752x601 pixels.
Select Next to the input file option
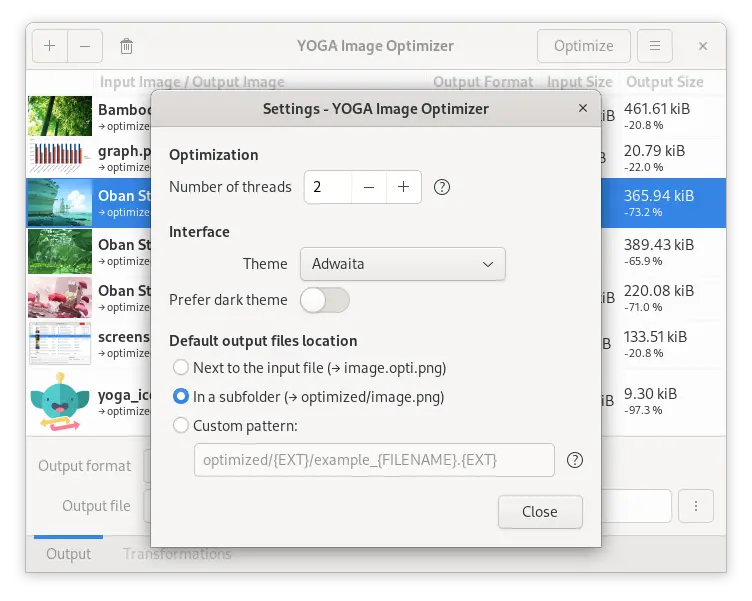click(181, 368)
